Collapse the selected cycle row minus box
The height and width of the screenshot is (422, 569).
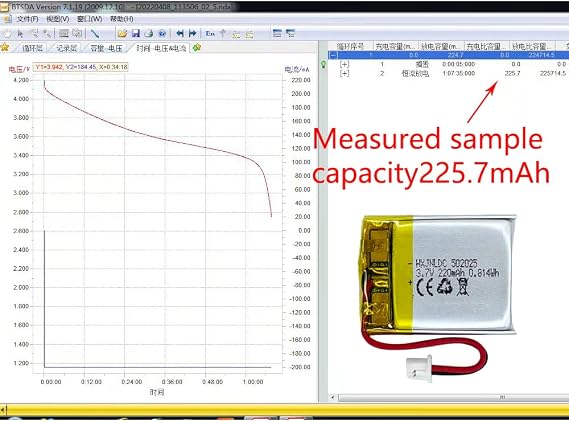pyautogui.click(x=333, y=55)
